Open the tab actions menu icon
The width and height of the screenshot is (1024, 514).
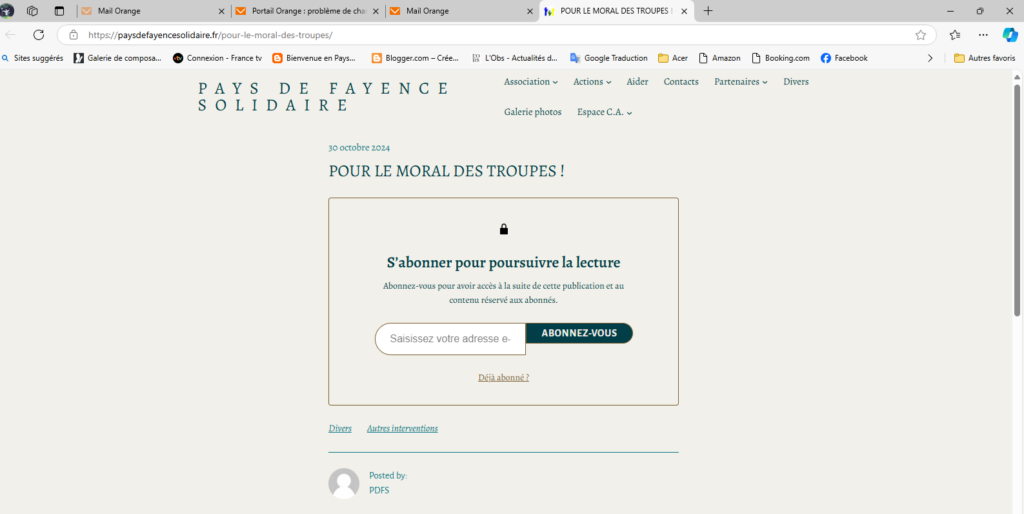59,11
